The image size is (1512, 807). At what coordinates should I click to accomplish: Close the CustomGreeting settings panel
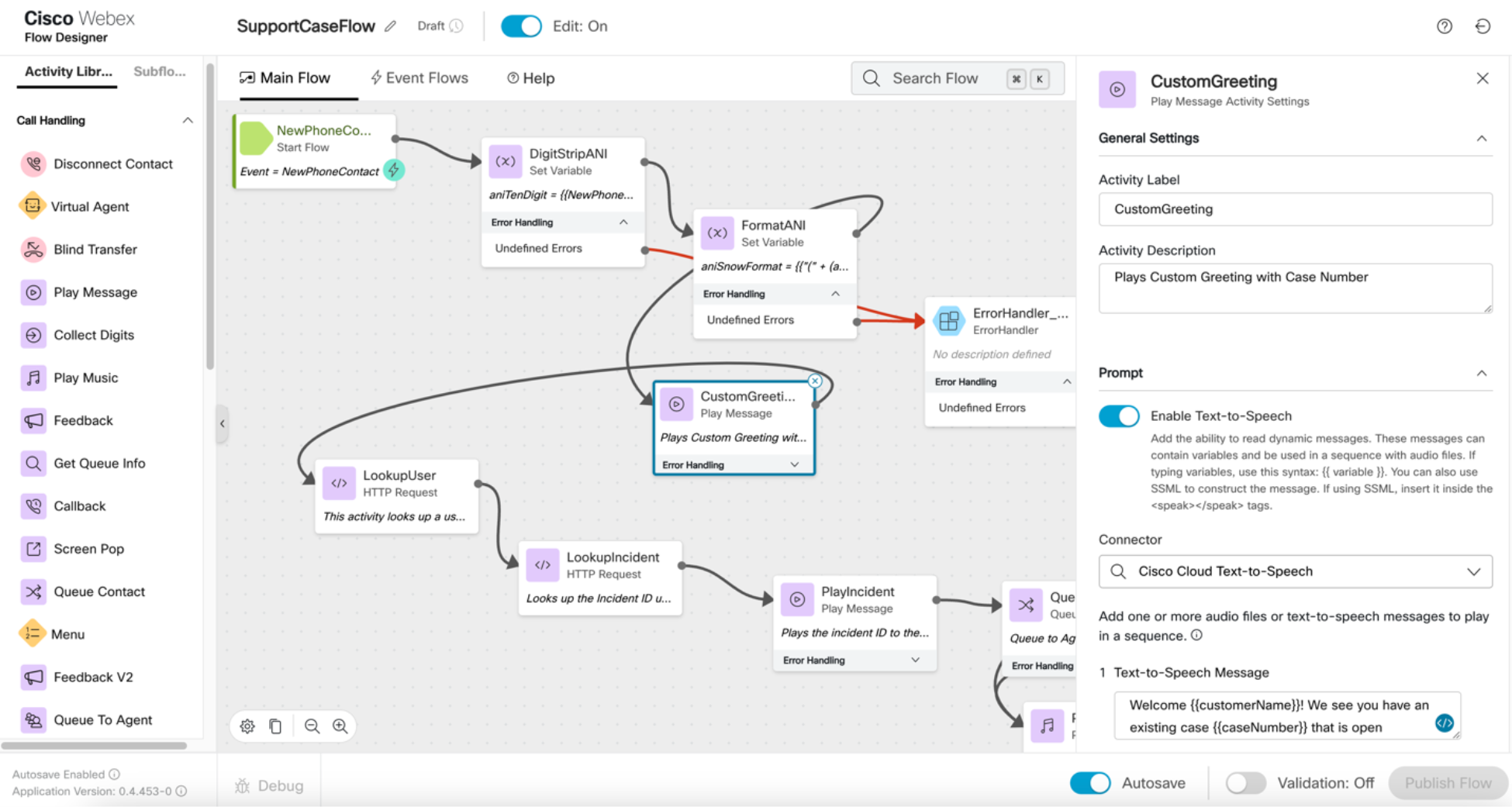click(1482, 78)
